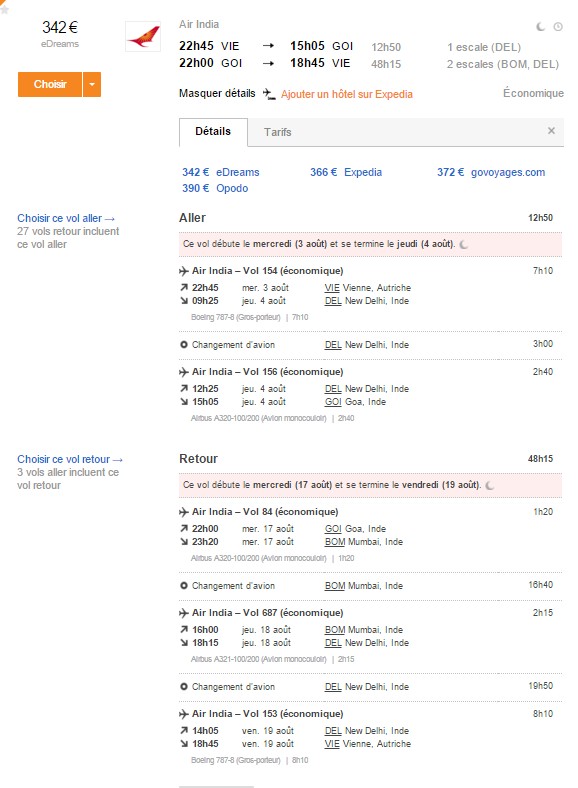Open the 372 € govoyages.com offer
This screenshot has width=578, height=788.
point(491,172)
